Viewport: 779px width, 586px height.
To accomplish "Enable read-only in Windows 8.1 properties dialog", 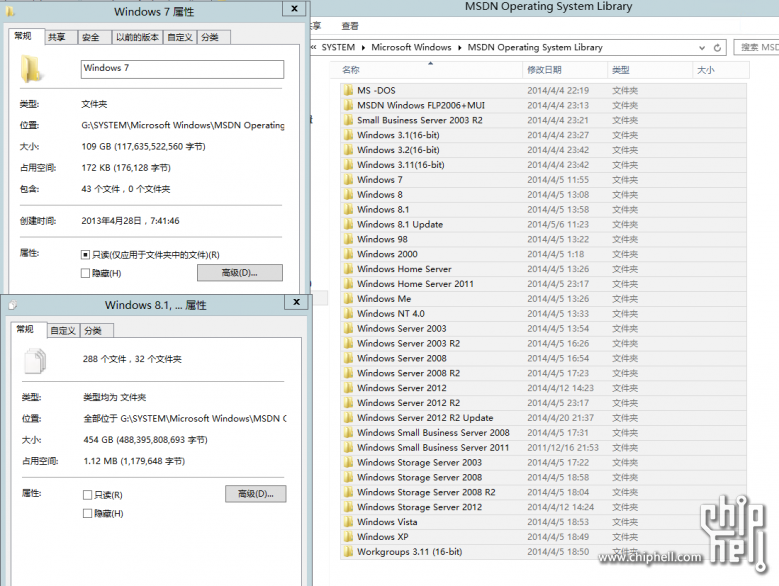I will coord(87,495).
